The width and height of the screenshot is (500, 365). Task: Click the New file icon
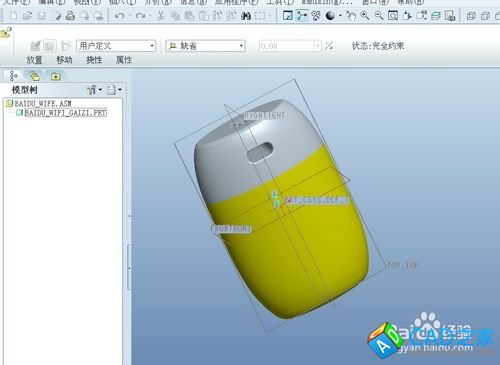coord(13,16)
